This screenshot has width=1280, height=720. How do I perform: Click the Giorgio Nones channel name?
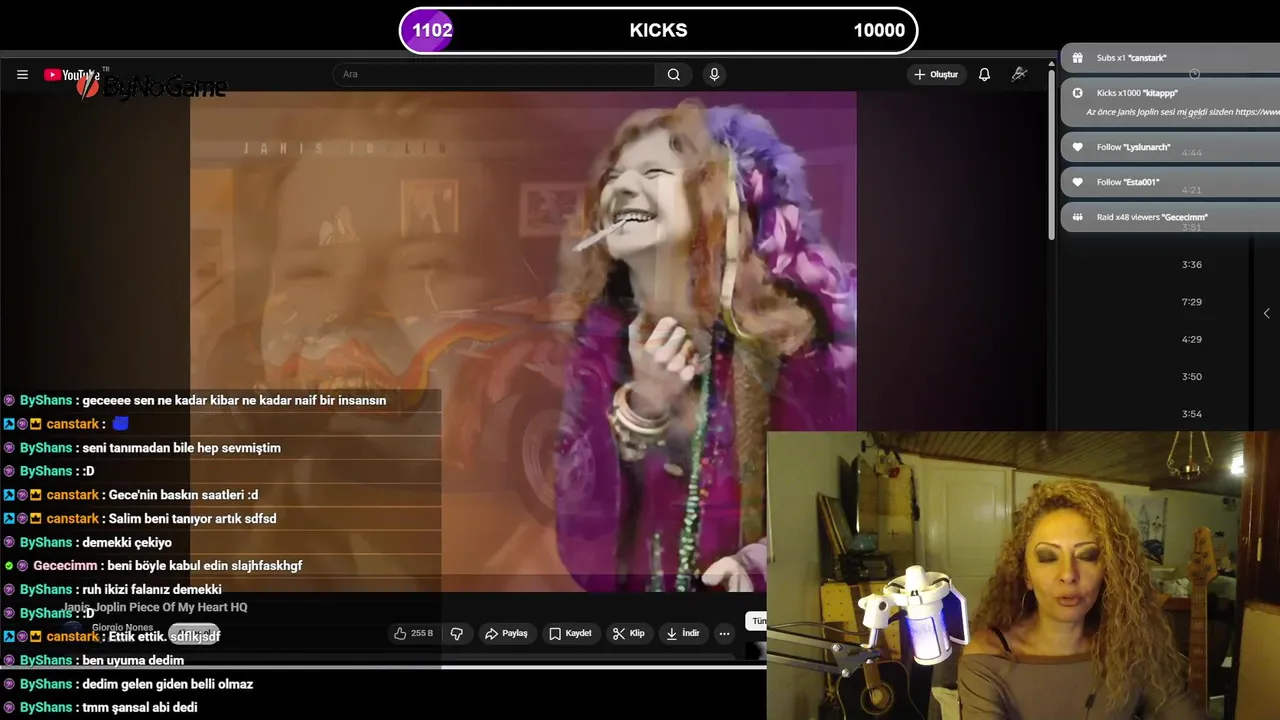pyautogui.click(x=122, y=628)
